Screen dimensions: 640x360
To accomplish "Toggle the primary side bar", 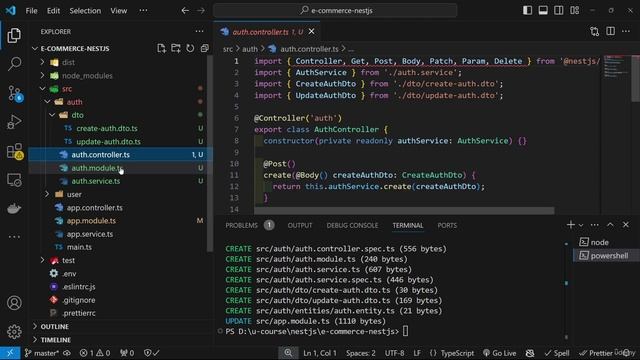I will [x=527, y=11].
